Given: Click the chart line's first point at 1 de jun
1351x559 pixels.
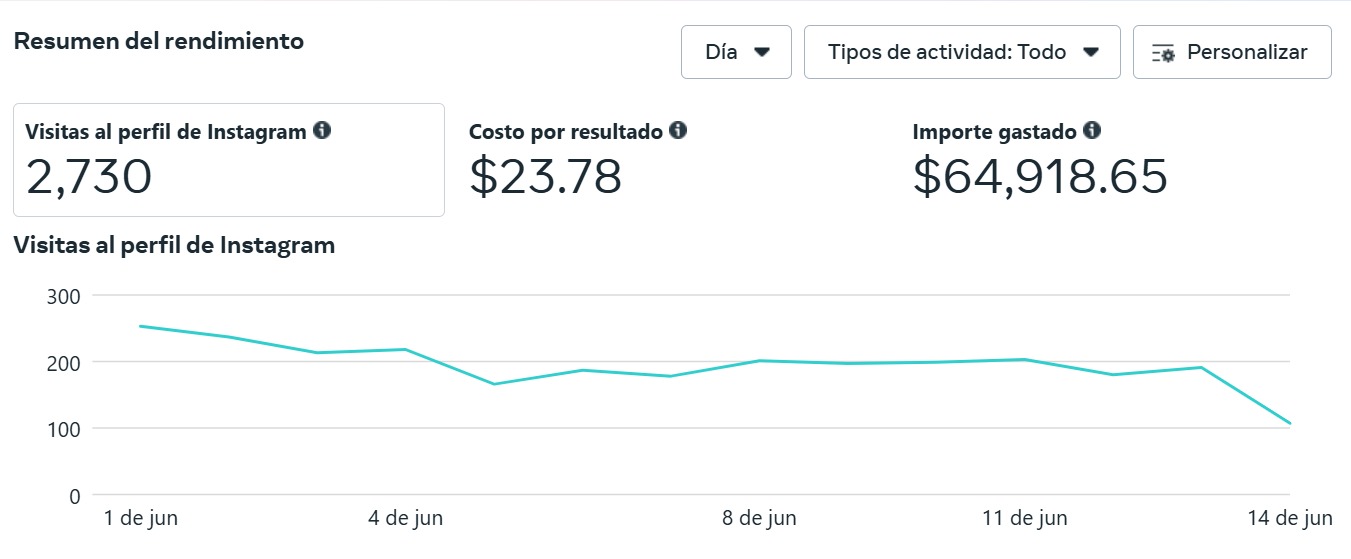Looking at the screenshot, I should [140, 326].
